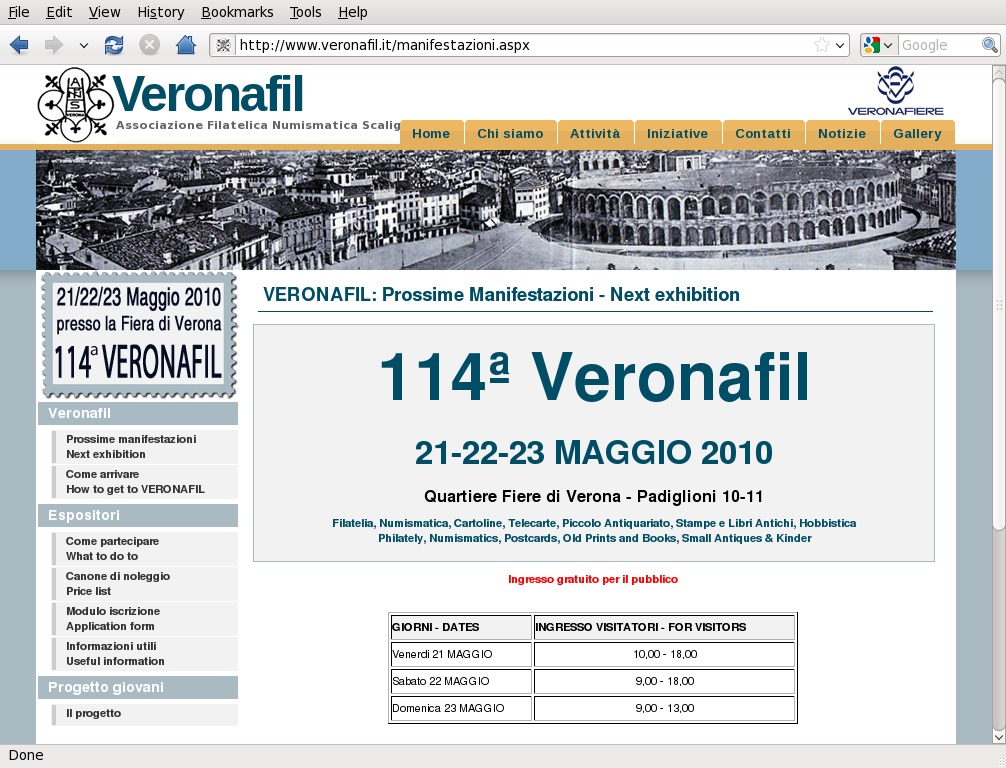Viewport: 1006px width, 768px height.
Task: Click the URL address field
Action: click(523, 45)
